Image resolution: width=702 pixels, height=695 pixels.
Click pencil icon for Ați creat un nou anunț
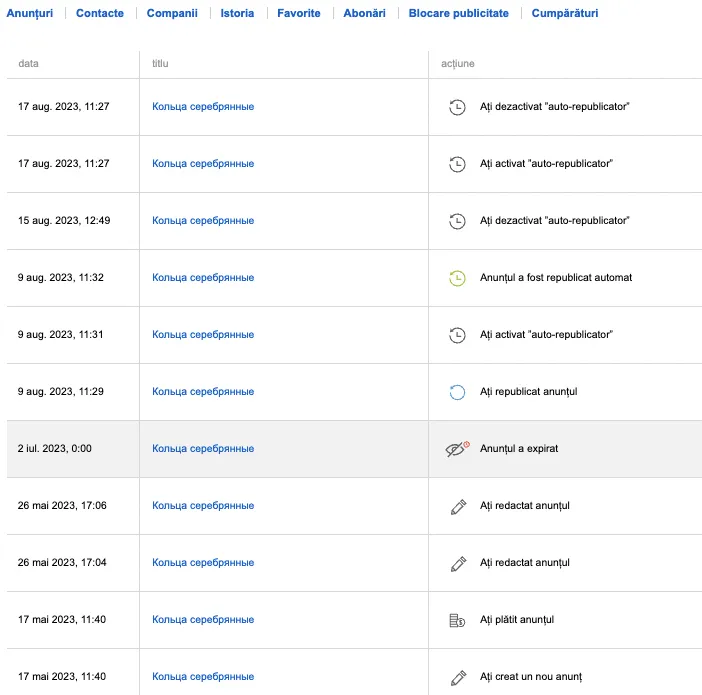(458, 678)
